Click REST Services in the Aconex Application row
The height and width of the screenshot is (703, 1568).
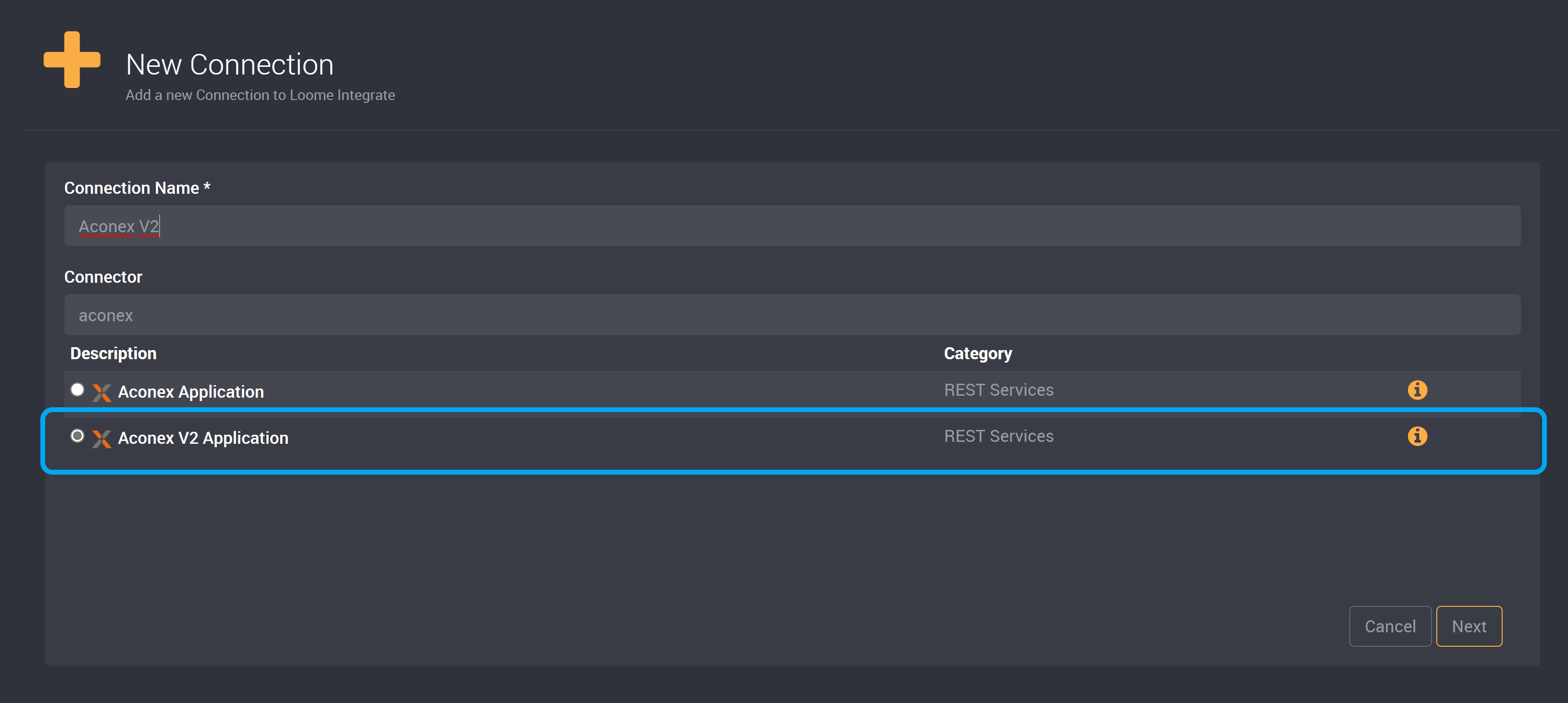pos(998,390)
